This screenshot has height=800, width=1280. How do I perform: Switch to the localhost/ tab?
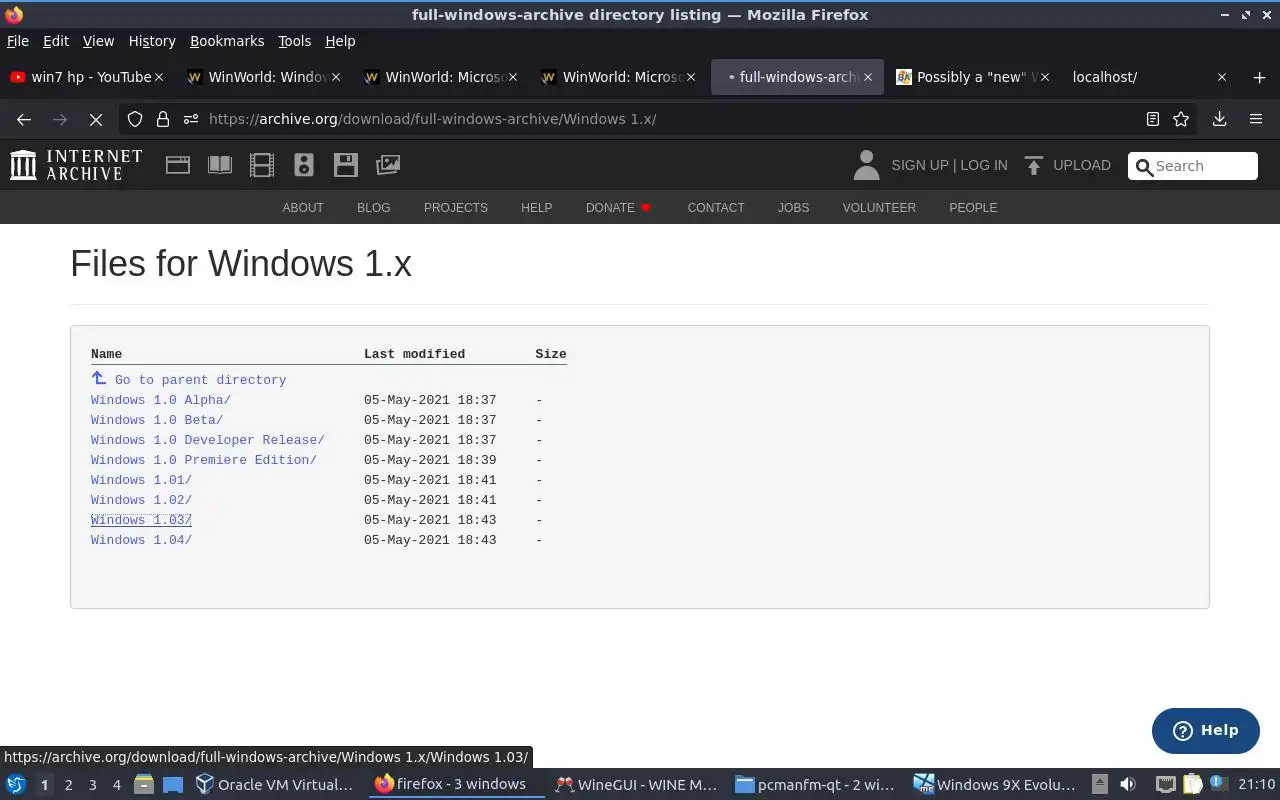tap(1150, 77)
